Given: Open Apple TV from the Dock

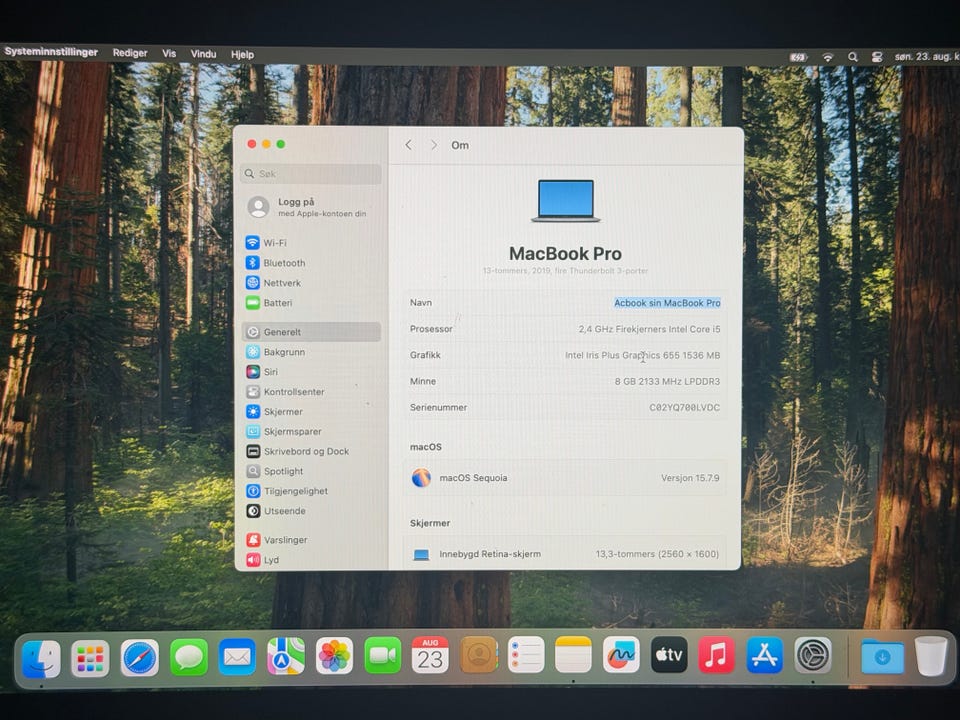Looking at the screenshot, I should pos(669,655).
